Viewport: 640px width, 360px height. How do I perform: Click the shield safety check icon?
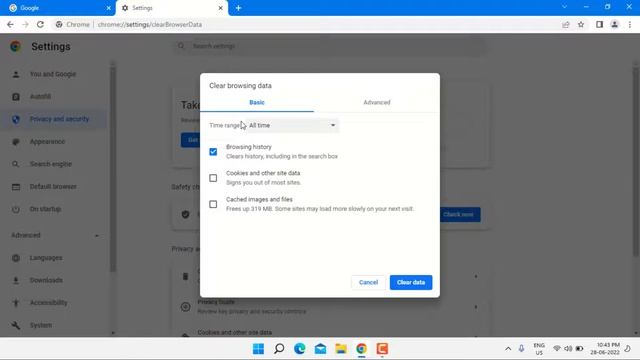point(185,215)
